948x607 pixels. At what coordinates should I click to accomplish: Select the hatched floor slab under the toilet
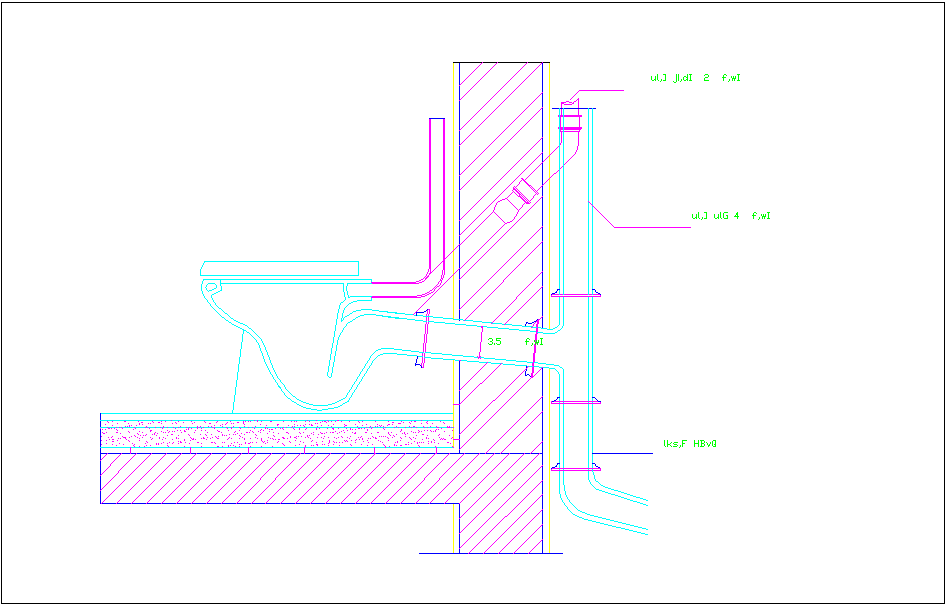(x=278, y=478)
